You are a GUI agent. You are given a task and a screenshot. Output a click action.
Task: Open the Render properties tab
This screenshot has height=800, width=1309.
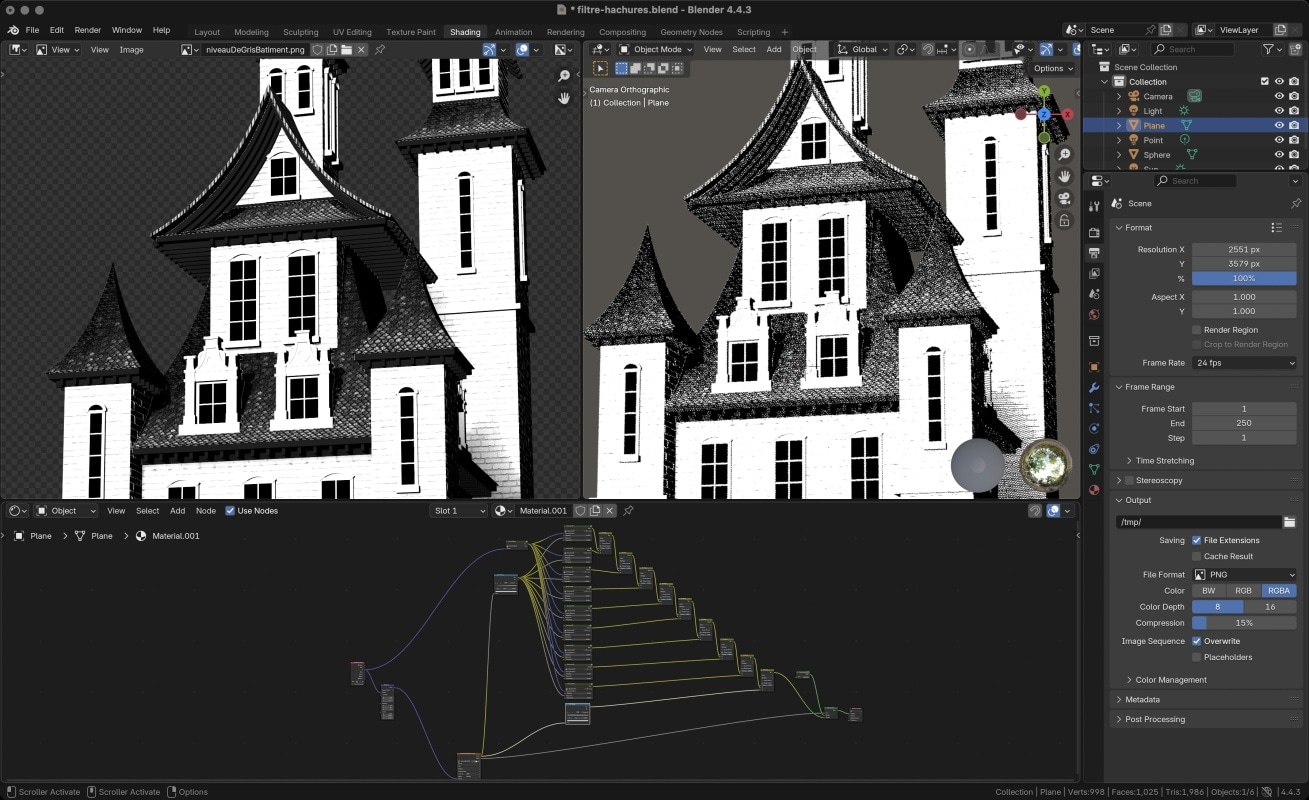1094,232
